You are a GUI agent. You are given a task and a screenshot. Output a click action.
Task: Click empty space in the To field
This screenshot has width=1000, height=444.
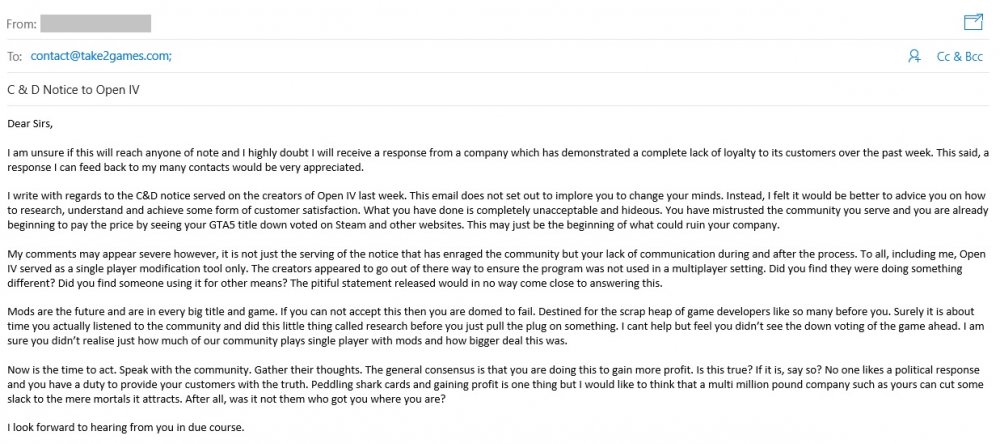point(500,57)
